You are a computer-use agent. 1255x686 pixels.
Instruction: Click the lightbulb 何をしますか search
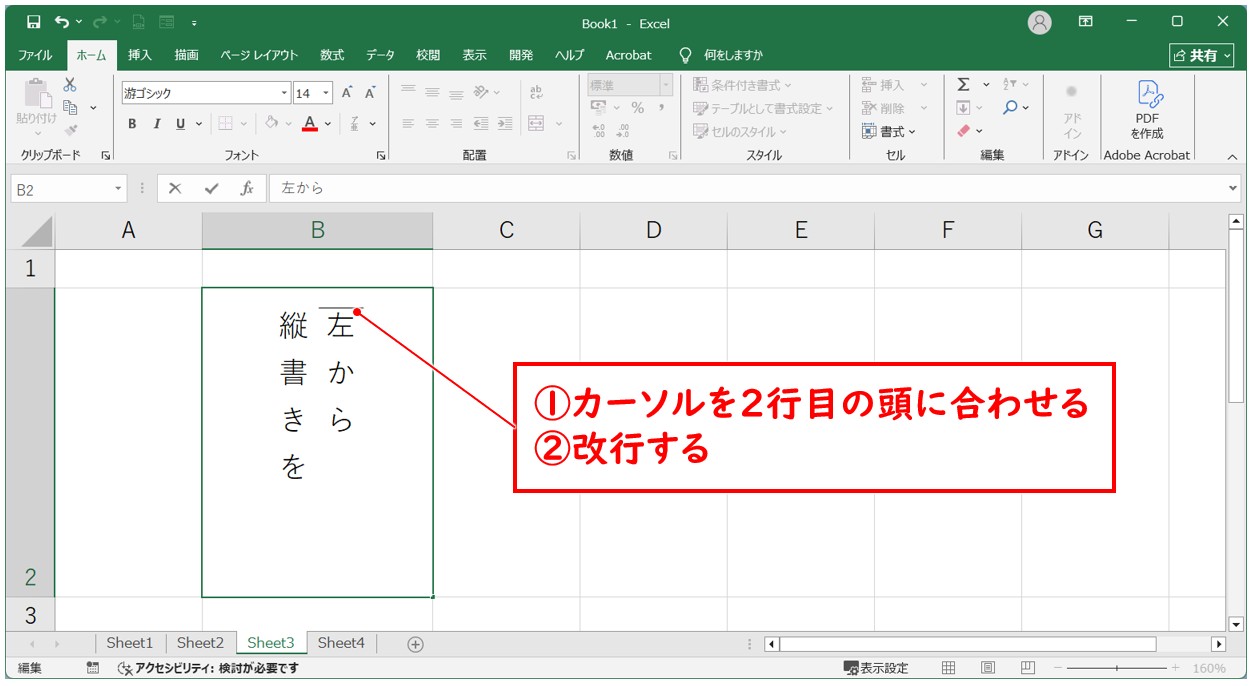point(720,55)
